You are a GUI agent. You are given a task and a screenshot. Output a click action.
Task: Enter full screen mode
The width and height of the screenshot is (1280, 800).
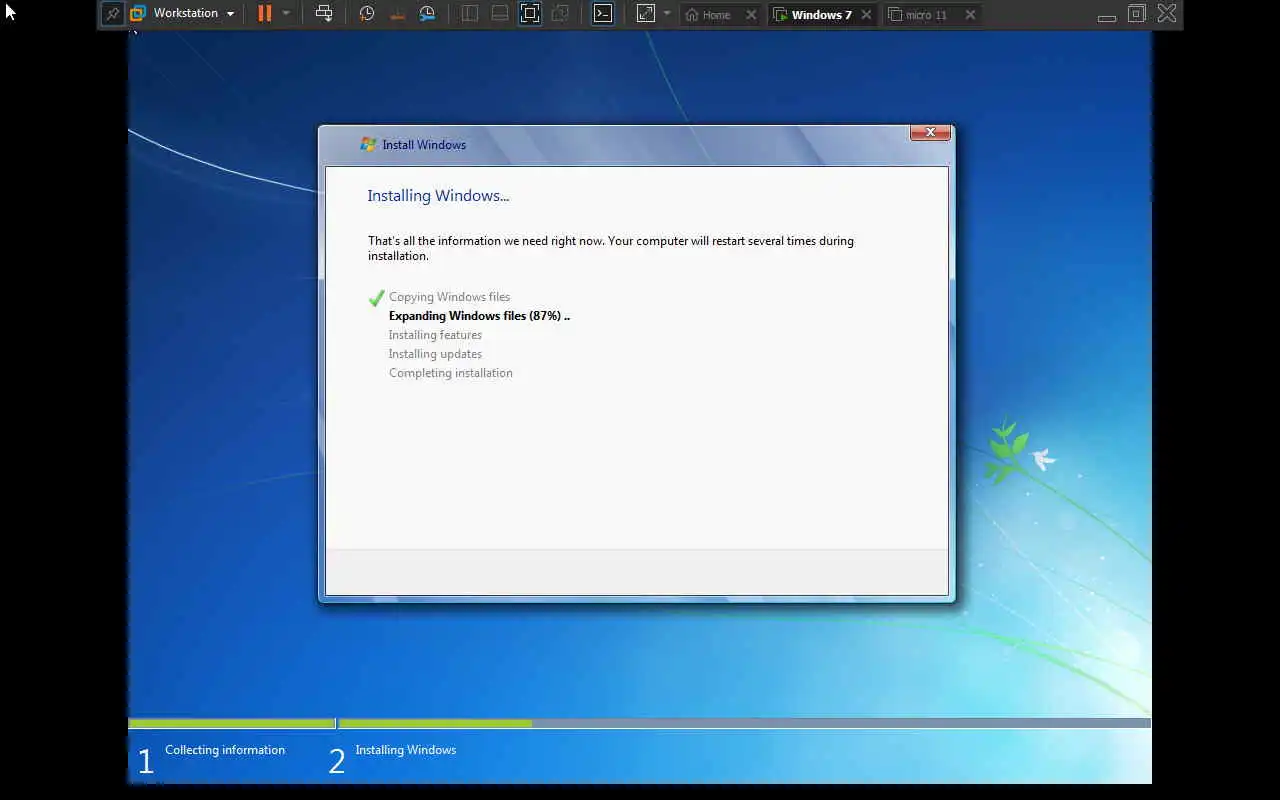point(530,14)
